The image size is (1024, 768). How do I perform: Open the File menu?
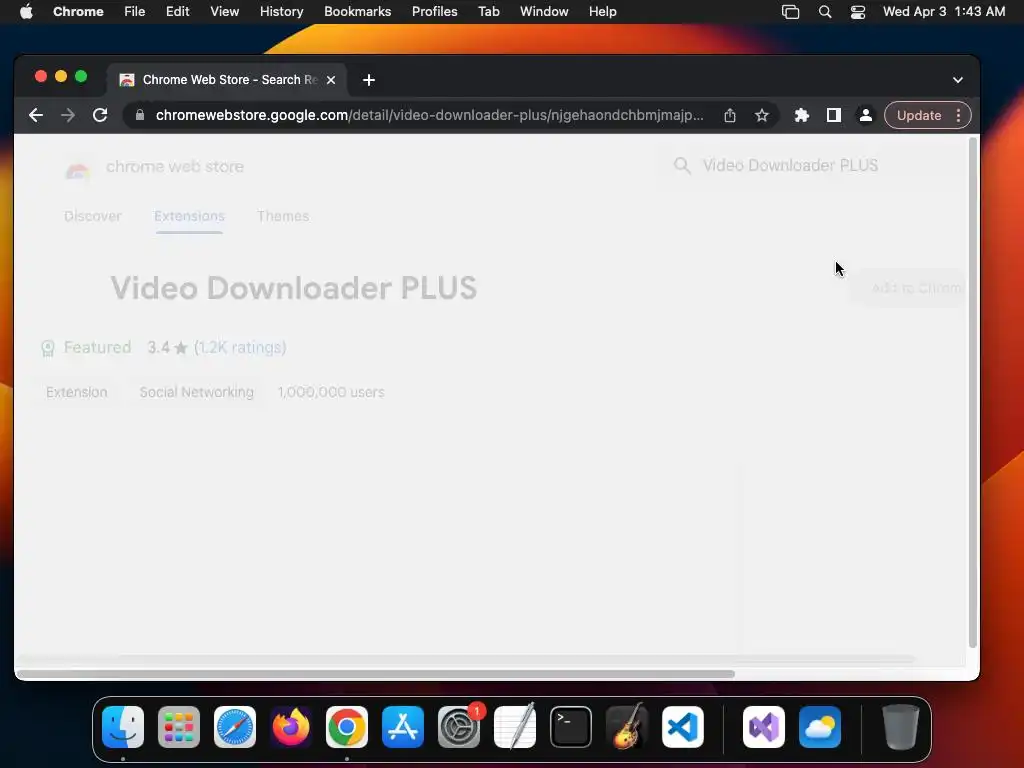click(x=135, y=12)
